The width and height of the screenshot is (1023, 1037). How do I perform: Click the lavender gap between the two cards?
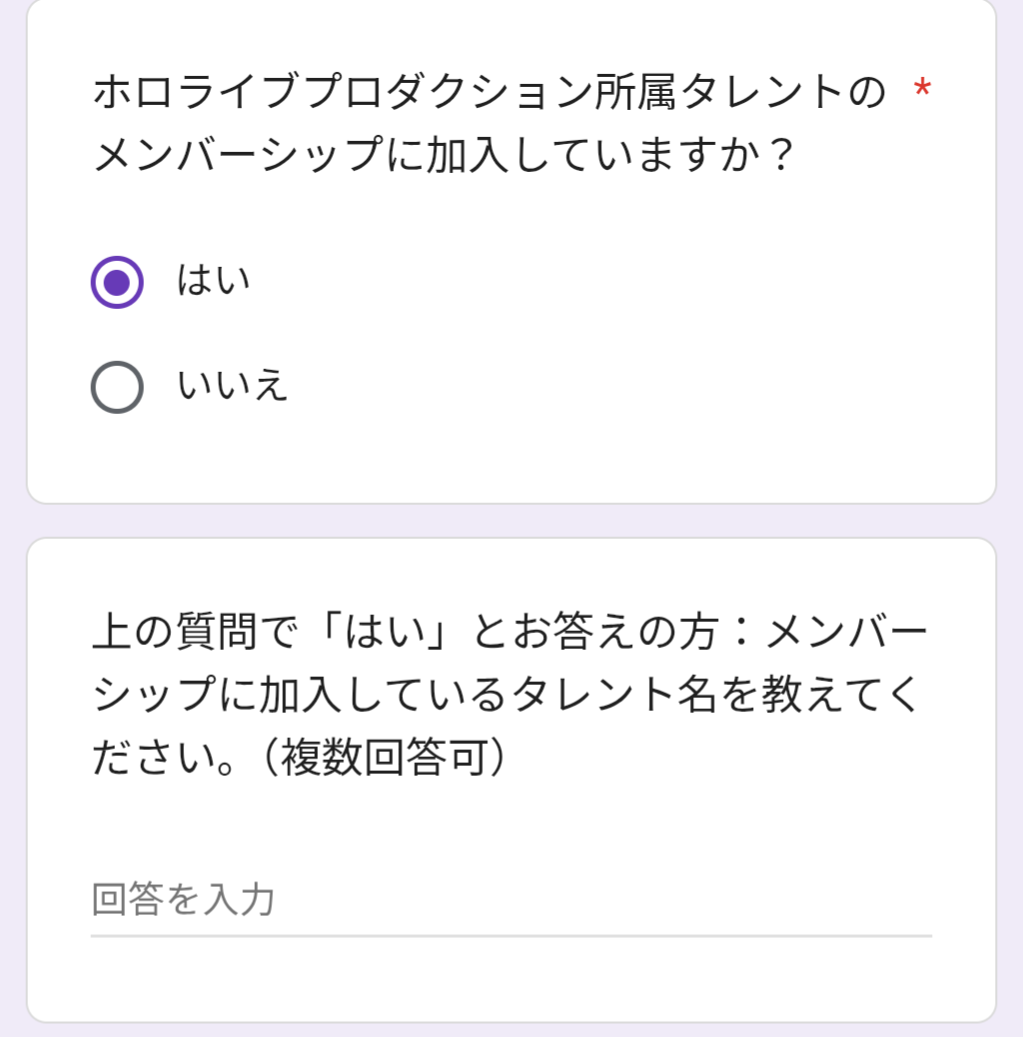click(x=510, y=521)
